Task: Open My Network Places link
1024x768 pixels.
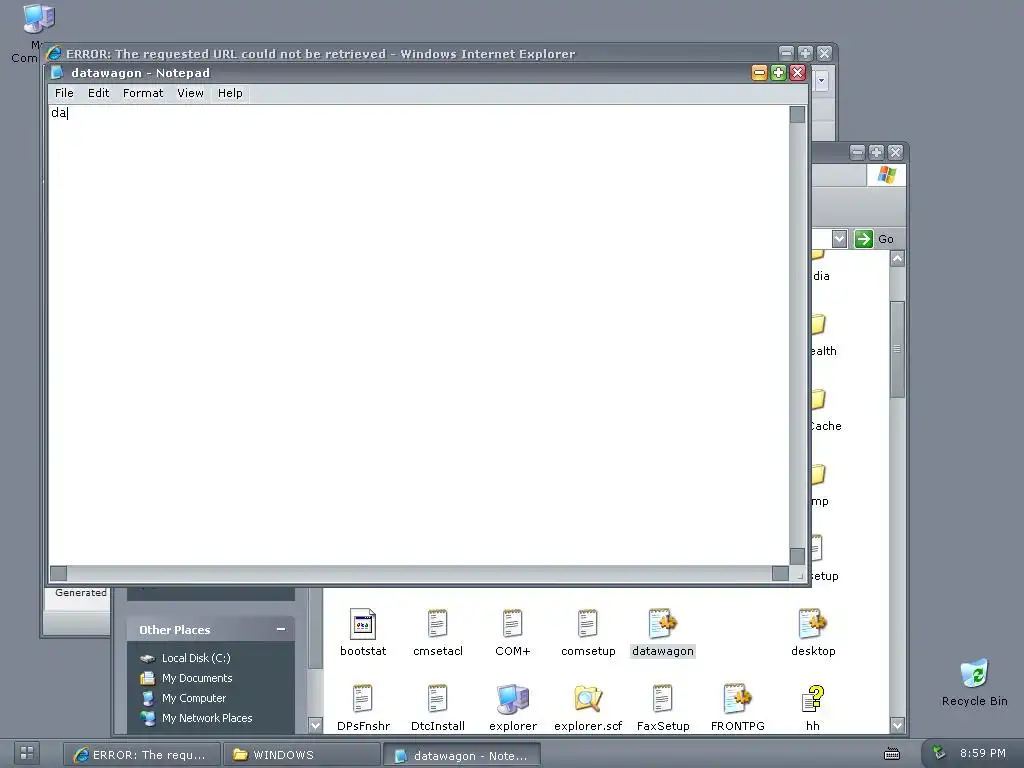Action: click(197, 718)
